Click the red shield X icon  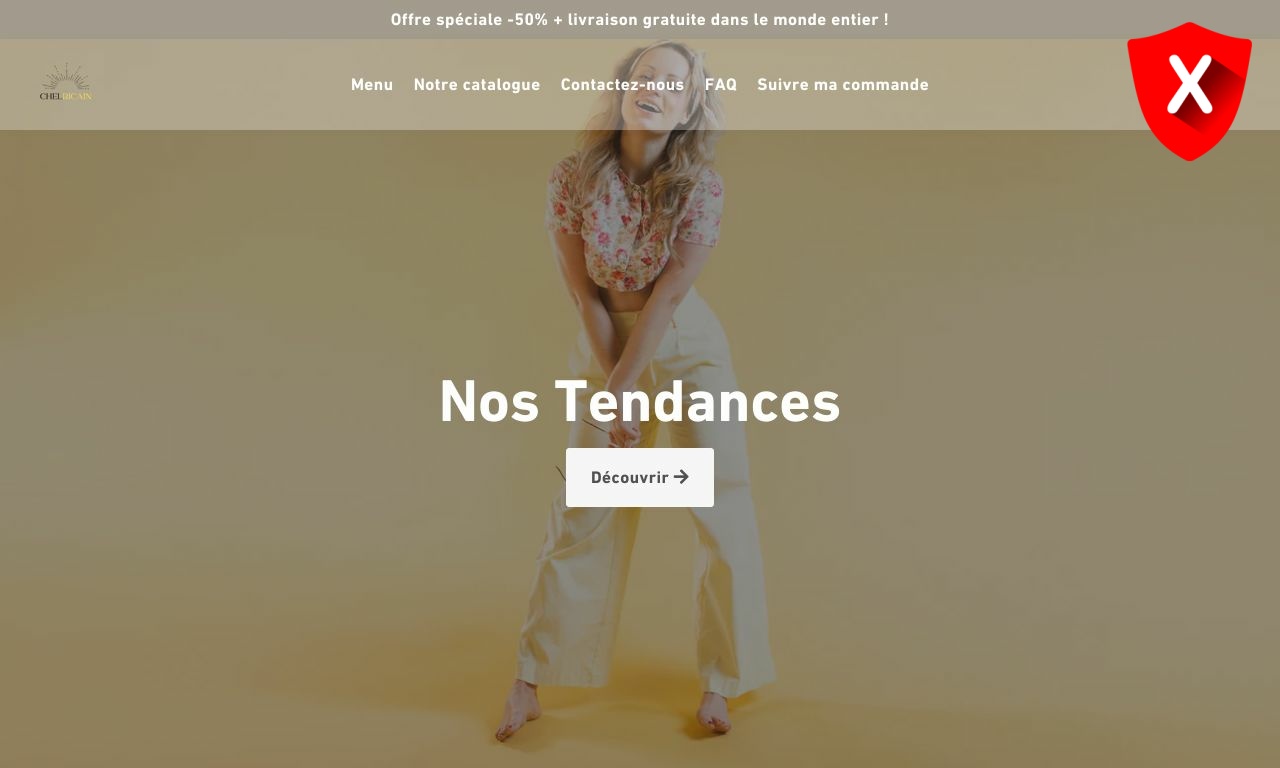point(1189,91)
